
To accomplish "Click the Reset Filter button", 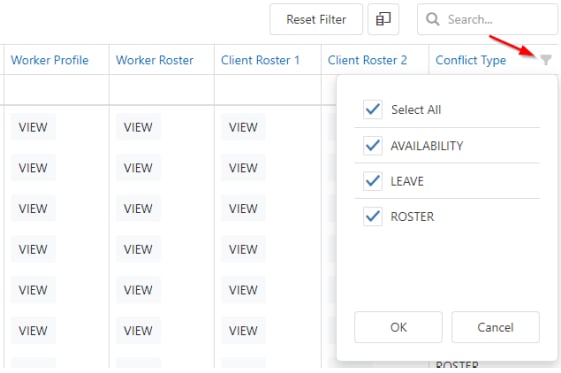I will click(x=316, y=19).
